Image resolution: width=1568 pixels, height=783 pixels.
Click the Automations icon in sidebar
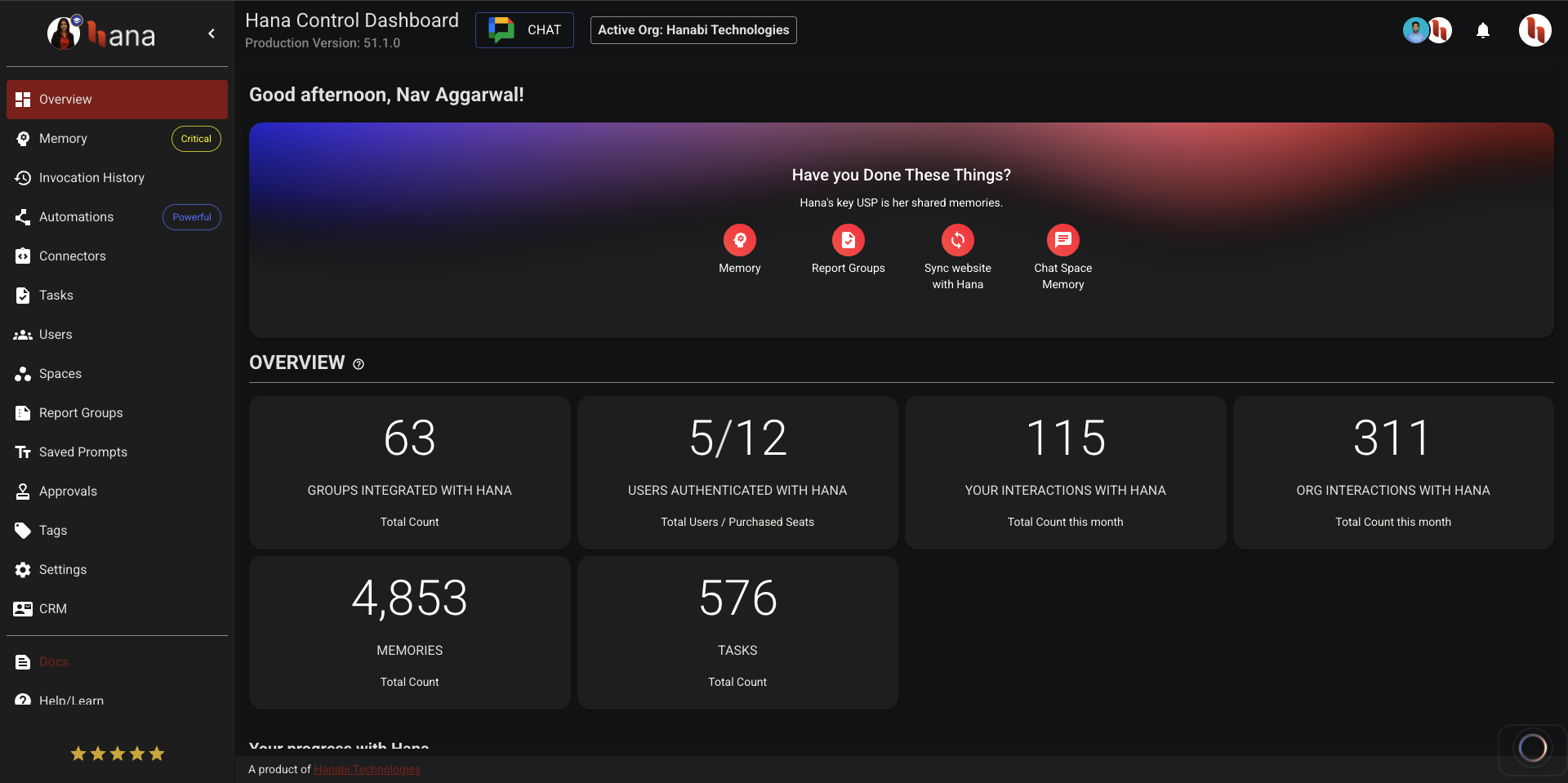click(x=23, y=217)
